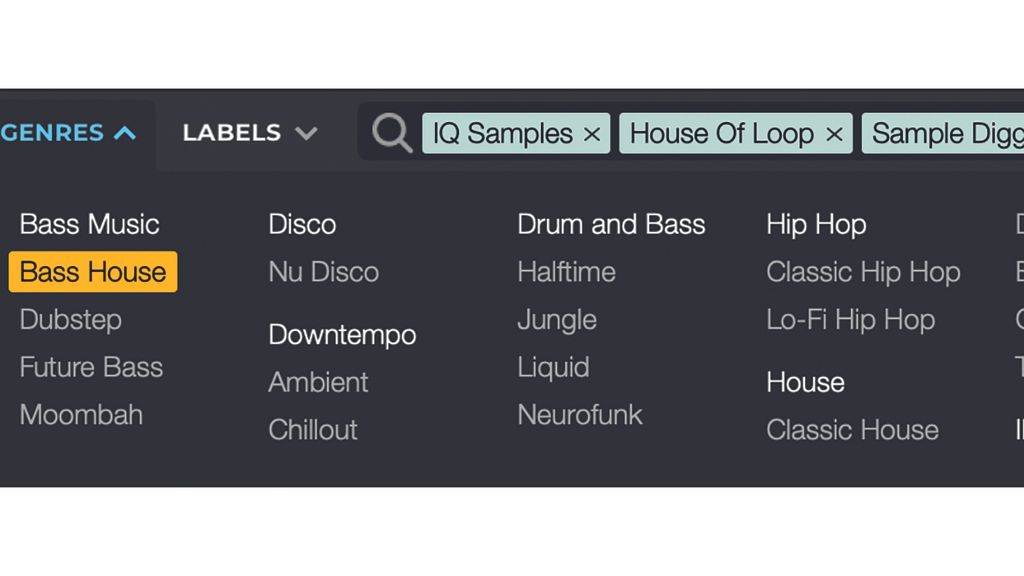Pick the Nu Disco genre

pyautogui.click(x=324, y=272)
